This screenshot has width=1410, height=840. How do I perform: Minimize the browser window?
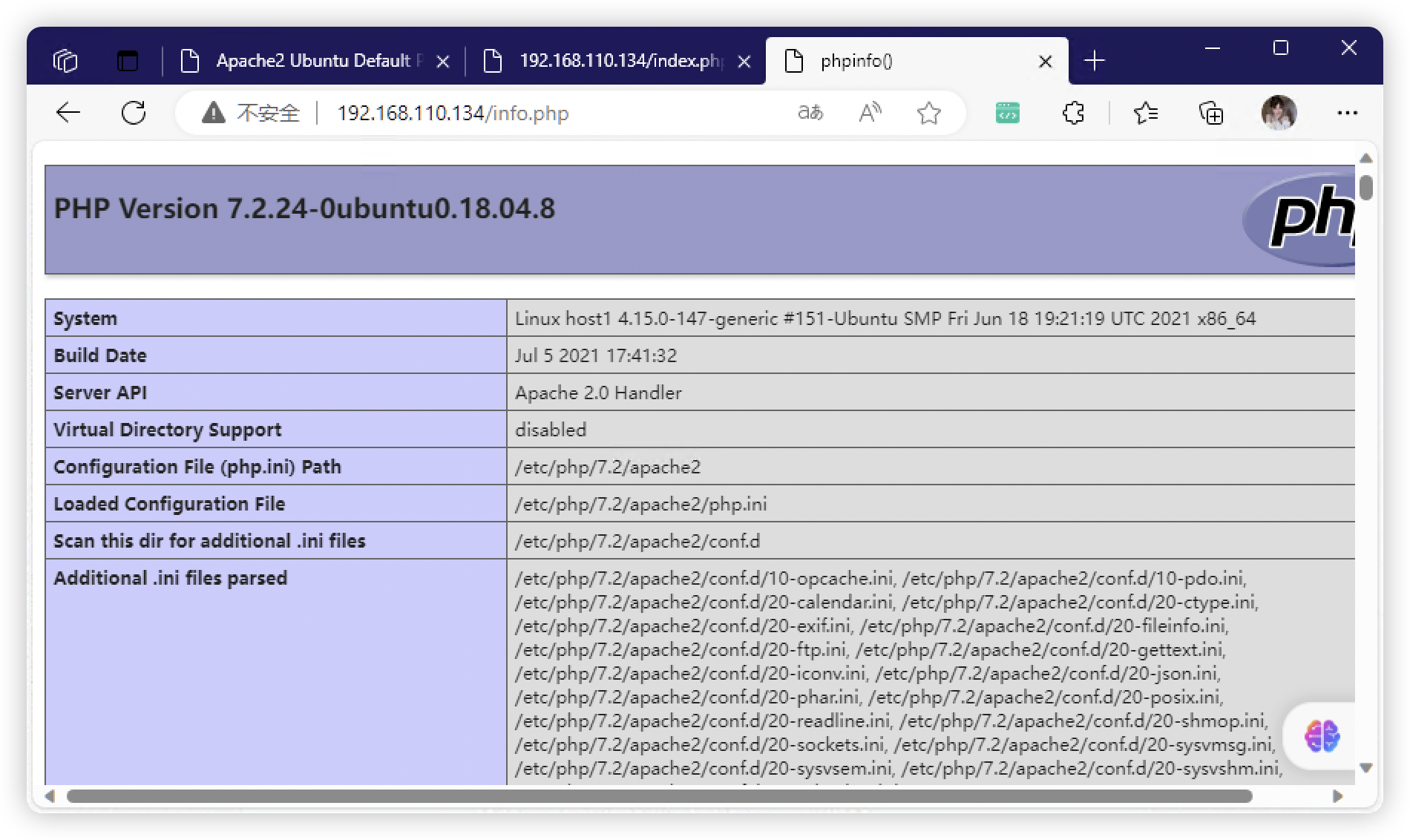(1213, 48)
